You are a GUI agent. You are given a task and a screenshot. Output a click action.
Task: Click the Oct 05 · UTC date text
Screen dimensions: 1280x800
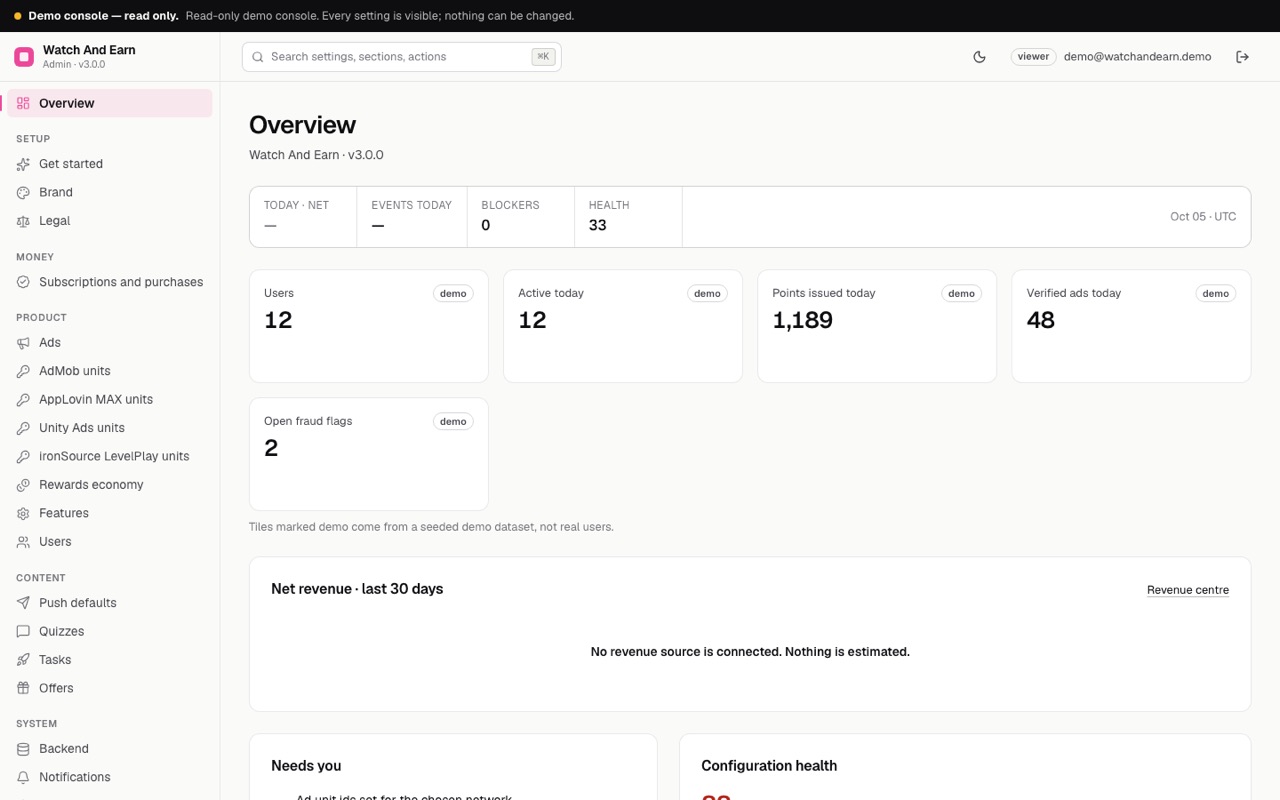[1203, 216]
